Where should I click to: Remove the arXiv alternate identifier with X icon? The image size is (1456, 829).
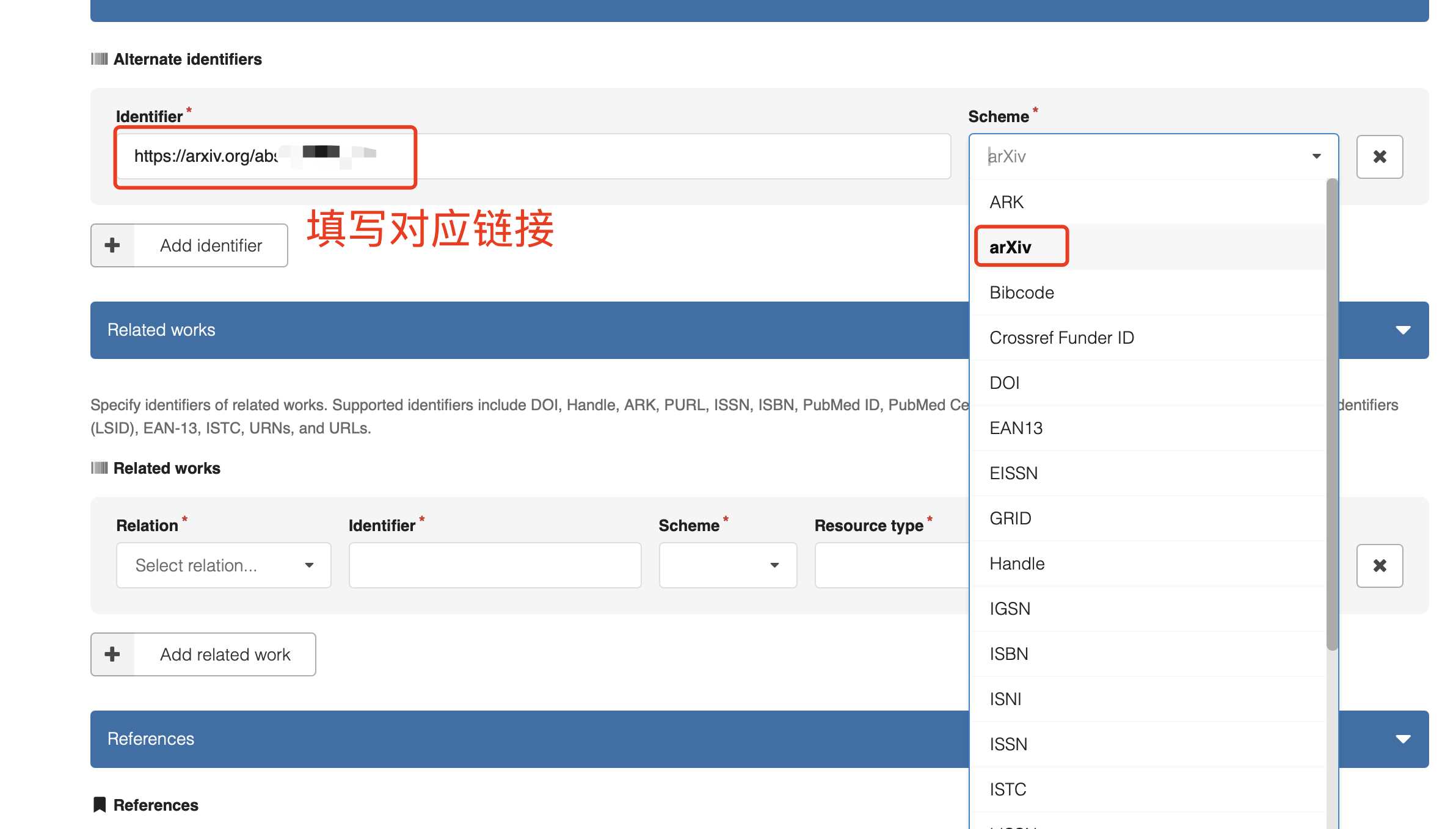1379,156
